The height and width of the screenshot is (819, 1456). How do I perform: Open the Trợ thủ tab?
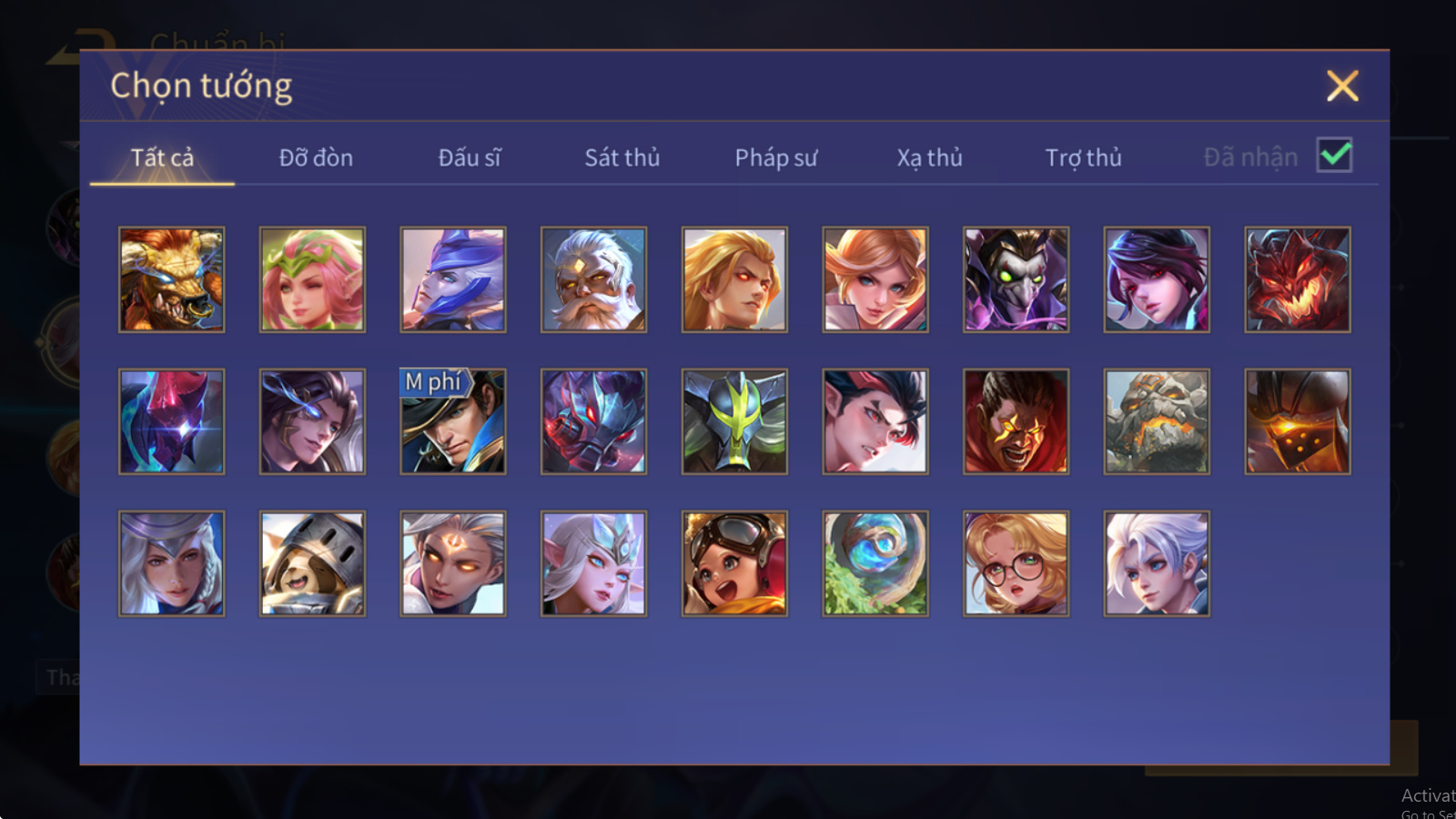click(x=1083, y=157)
